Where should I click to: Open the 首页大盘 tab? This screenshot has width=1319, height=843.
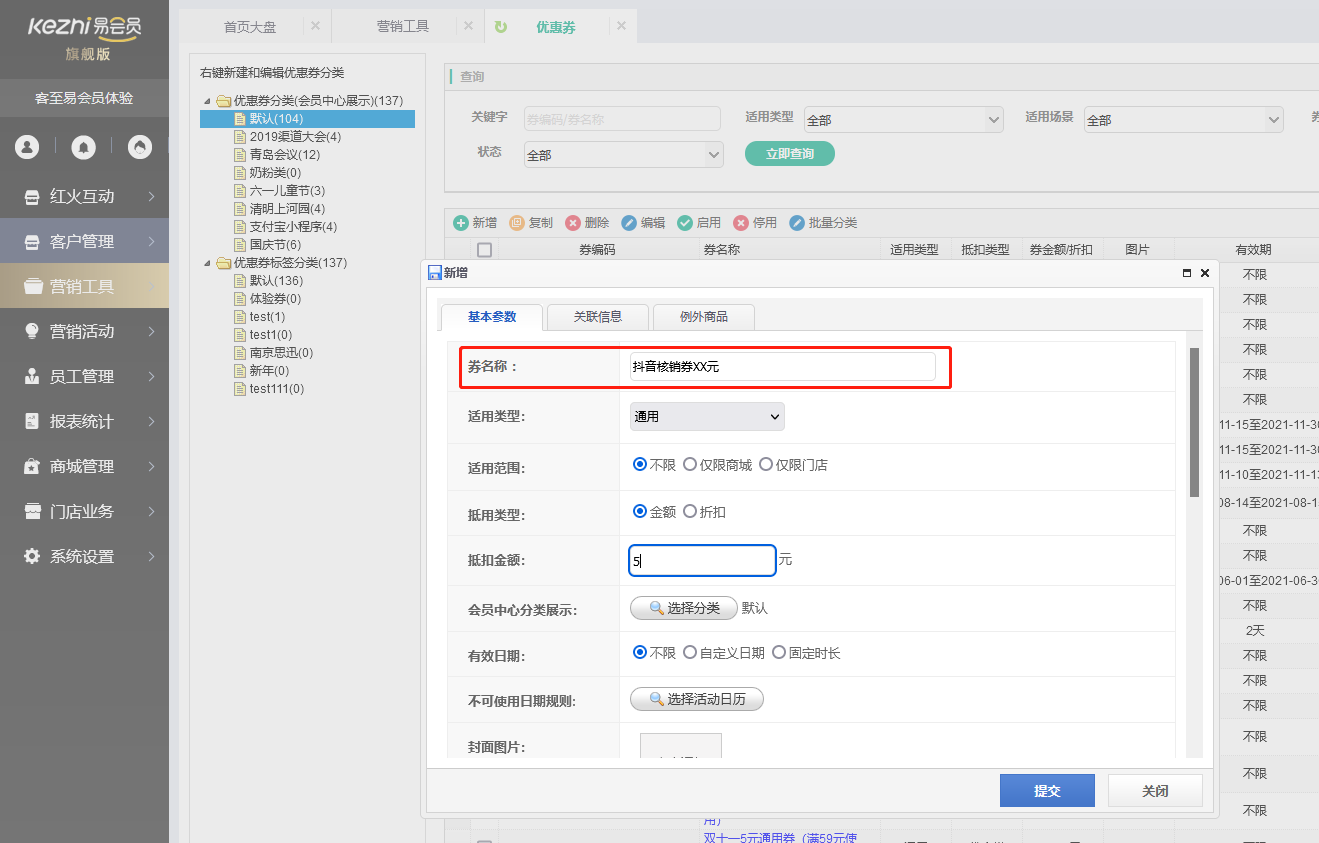(x=250, y=27)
